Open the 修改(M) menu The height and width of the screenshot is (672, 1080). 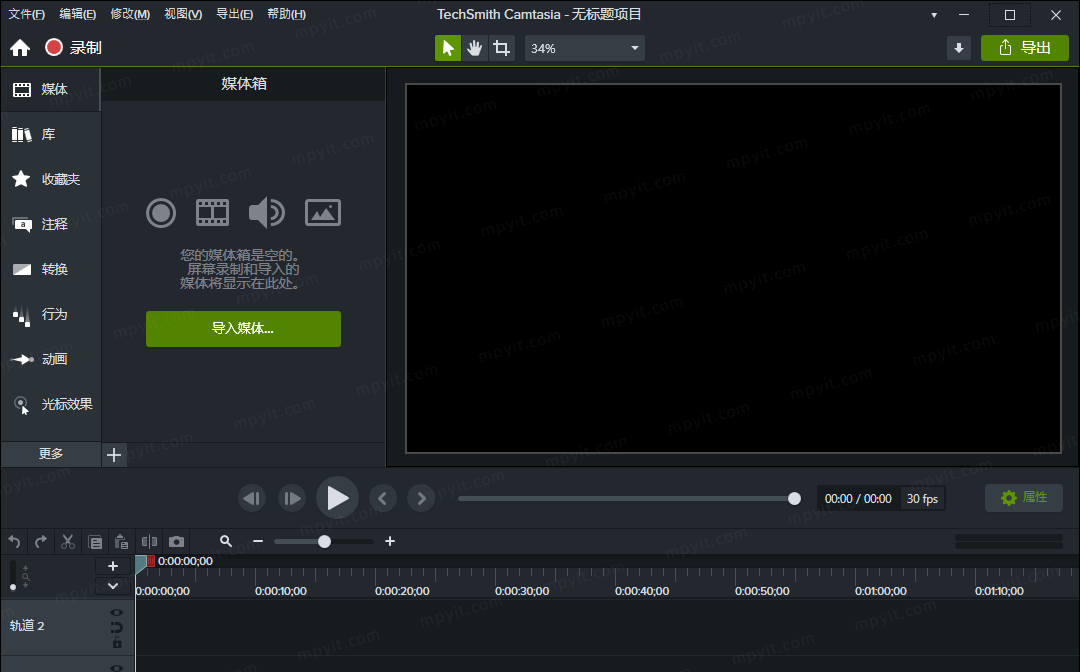[x=130, y=14]
